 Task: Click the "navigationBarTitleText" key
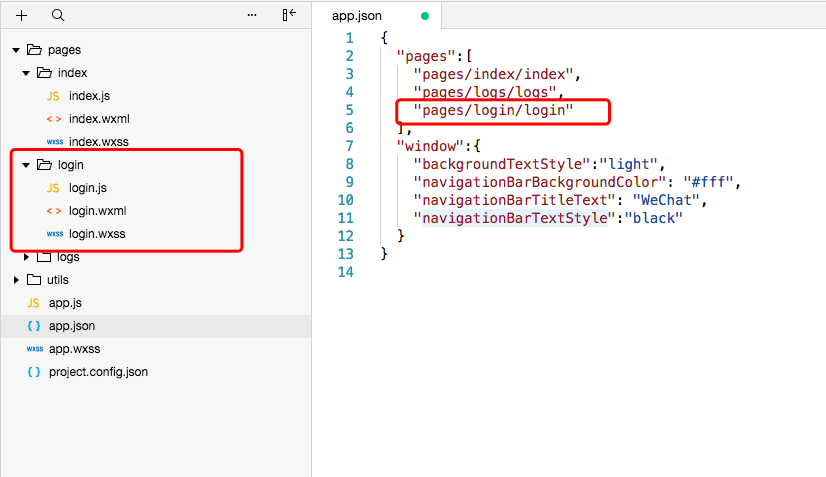pyautogui.click(x=515, y=200)
